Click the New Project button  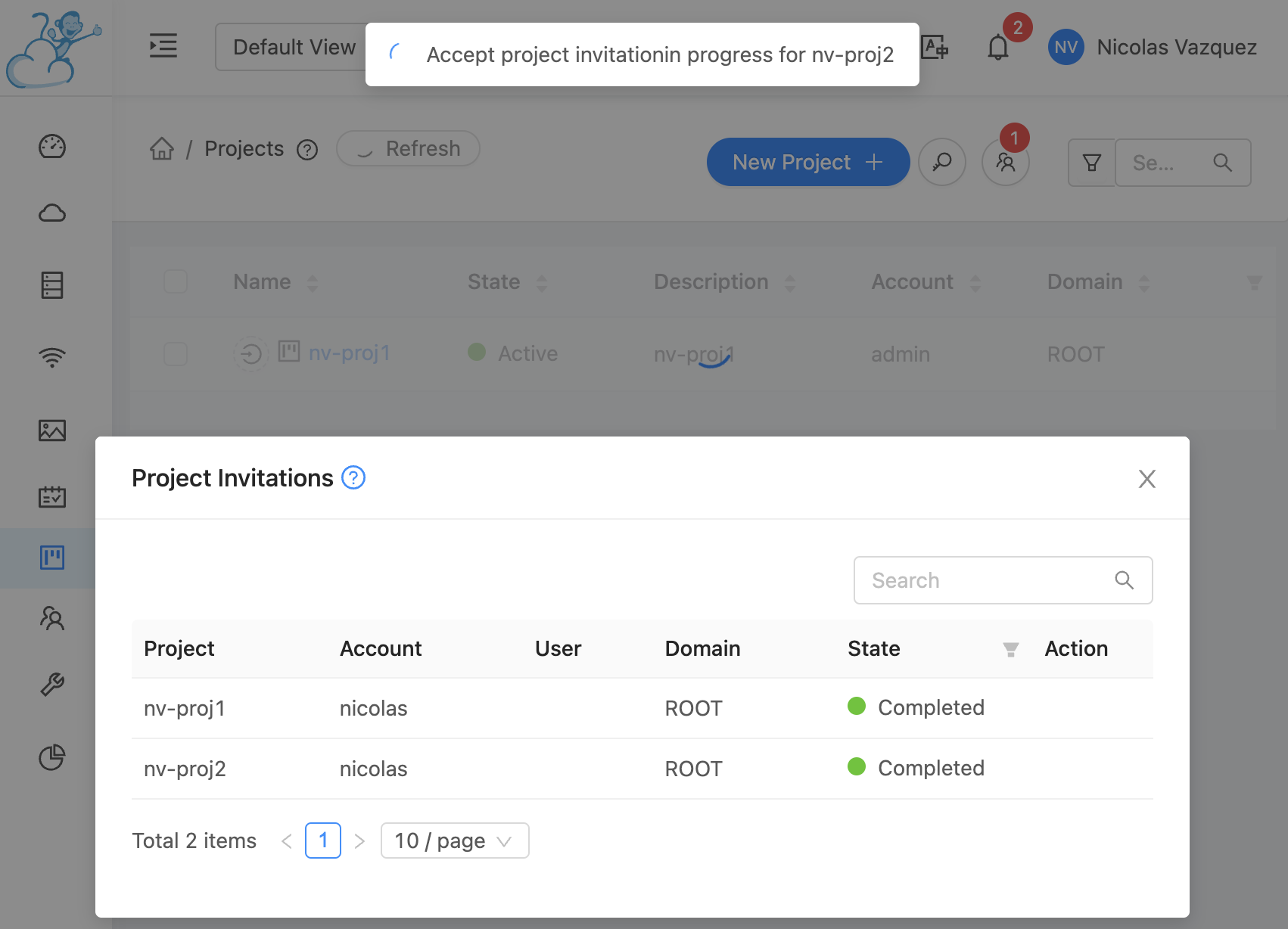(x=807, y=162)
